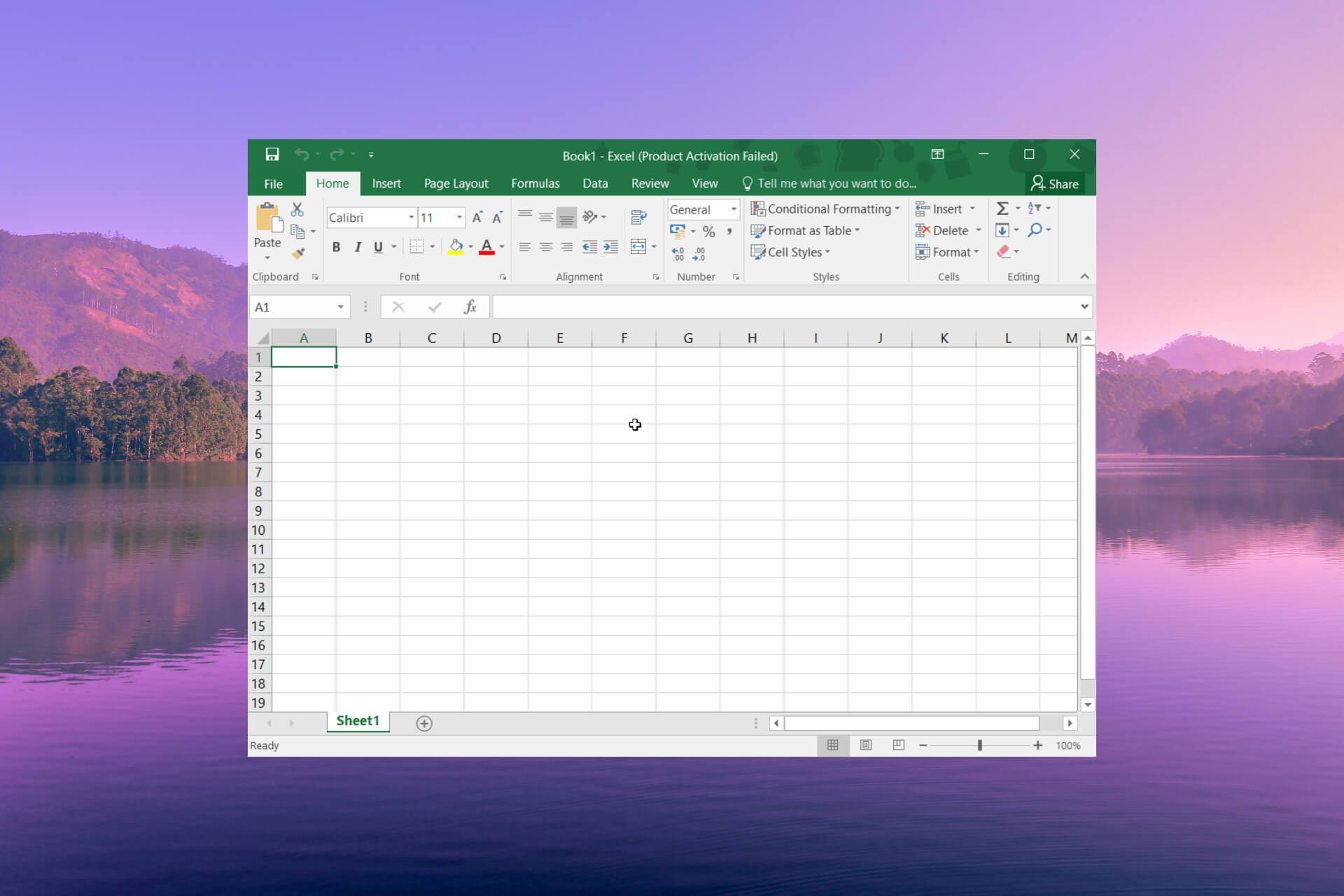Expand the Conditional Formatting menu
This screenshot has width=1344, height=896.
[825, 209]
